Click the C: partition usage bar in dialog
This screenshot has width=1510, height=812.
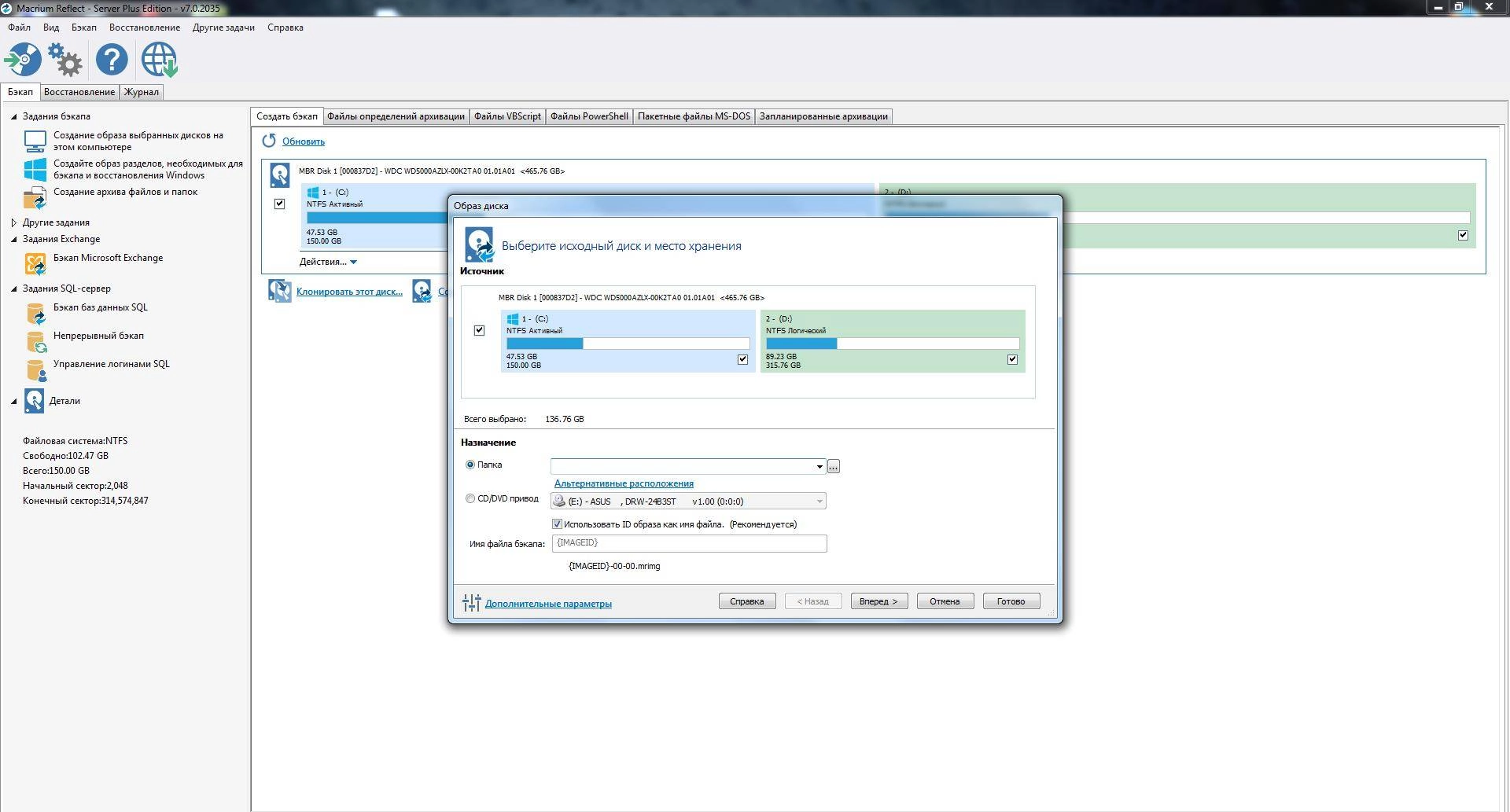click(x=628, y=344)
